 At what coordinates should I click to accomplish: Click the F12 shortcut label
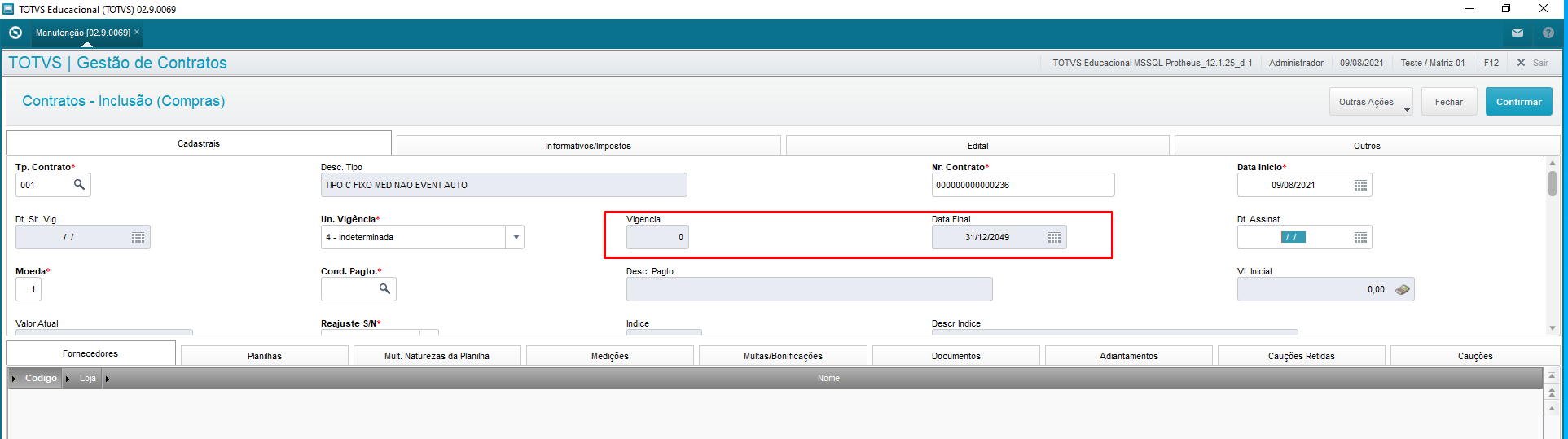pos(1491,63)
